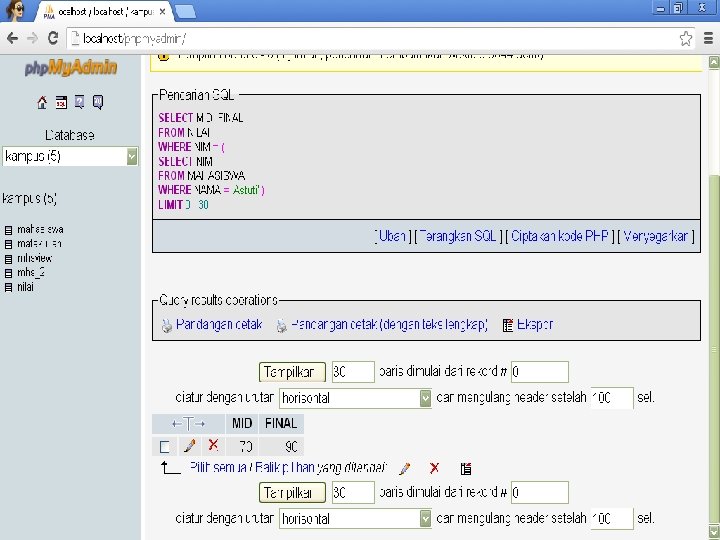Image resolution: width=720 pixels, height=540 pixels.
Task: Click Ciptakan kode PHP link
Action: 560,236
